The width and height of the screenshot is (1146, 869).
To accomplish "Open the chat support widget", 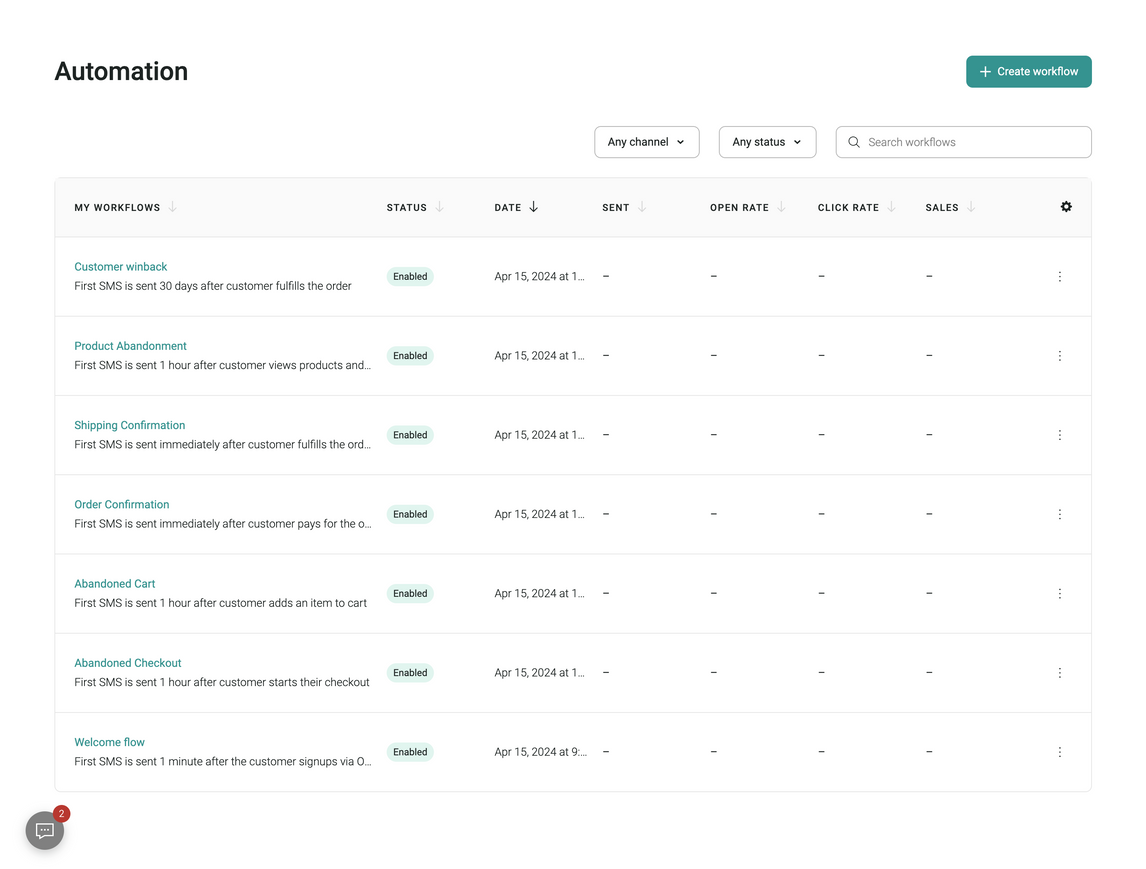I will pos(45,830).
